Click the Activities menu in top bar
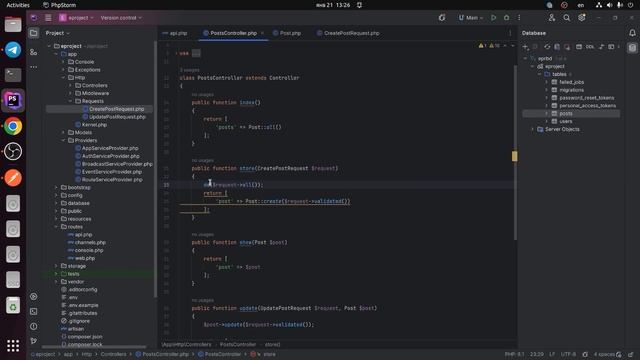 click(18, 5)
